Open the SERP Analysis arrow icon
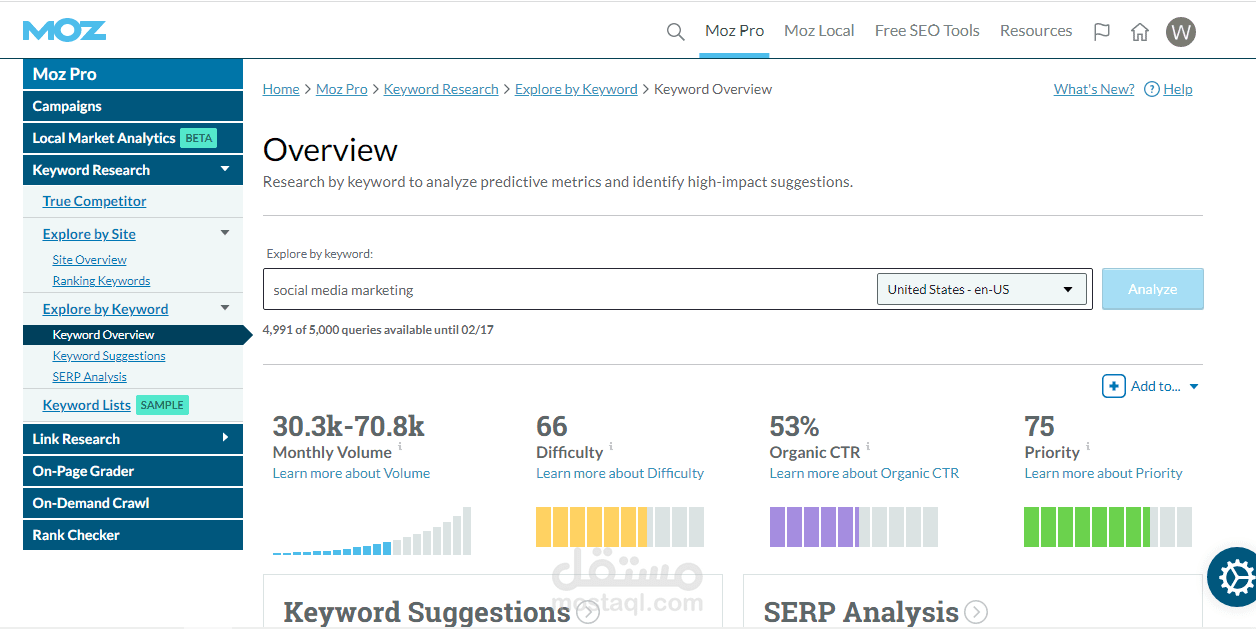This screenshot has width=1256, height=629. point(976,612)
